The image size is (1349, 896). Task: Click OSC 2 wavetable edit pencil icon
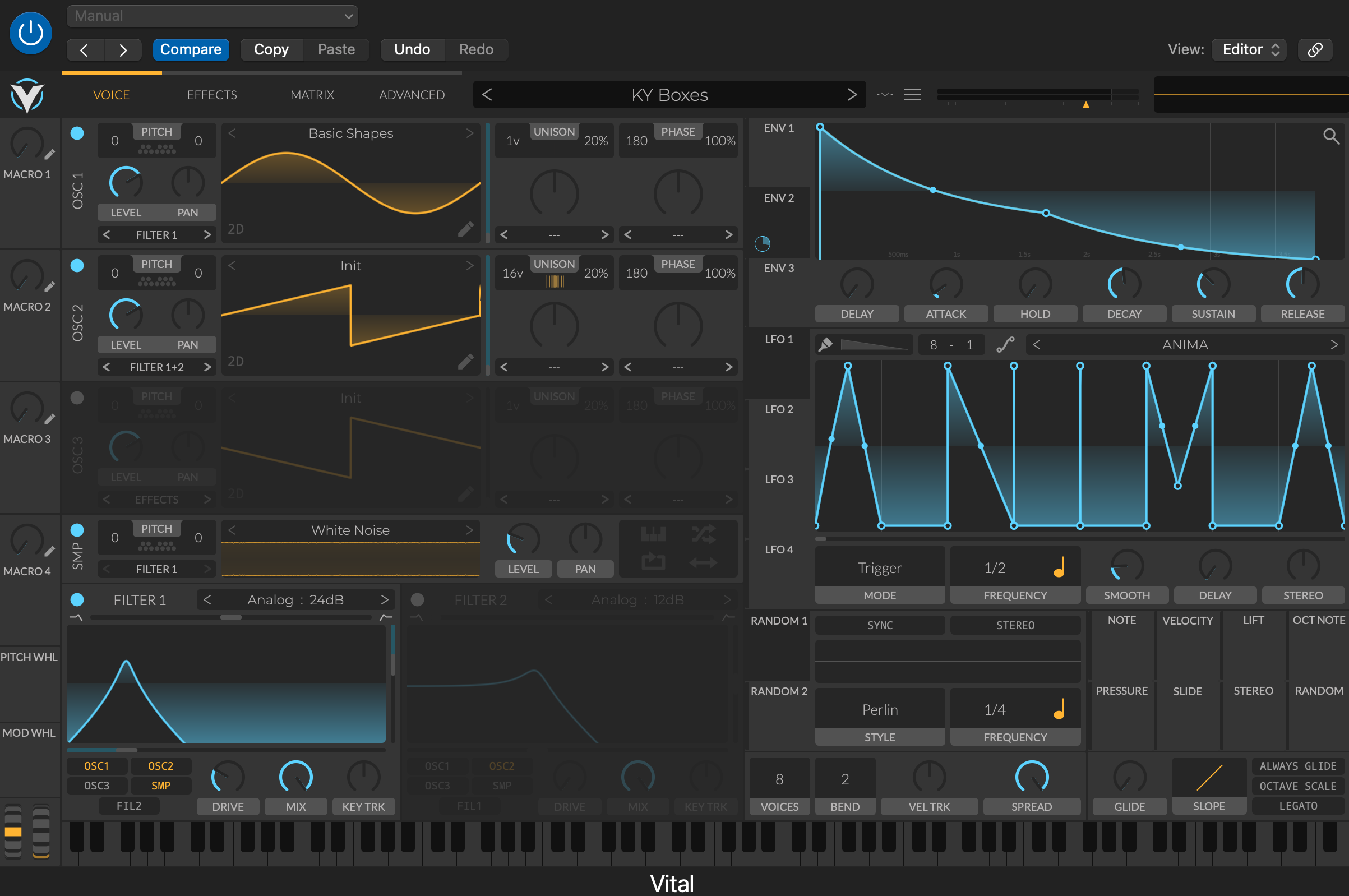pyautogui.click(x=466, y=362)
